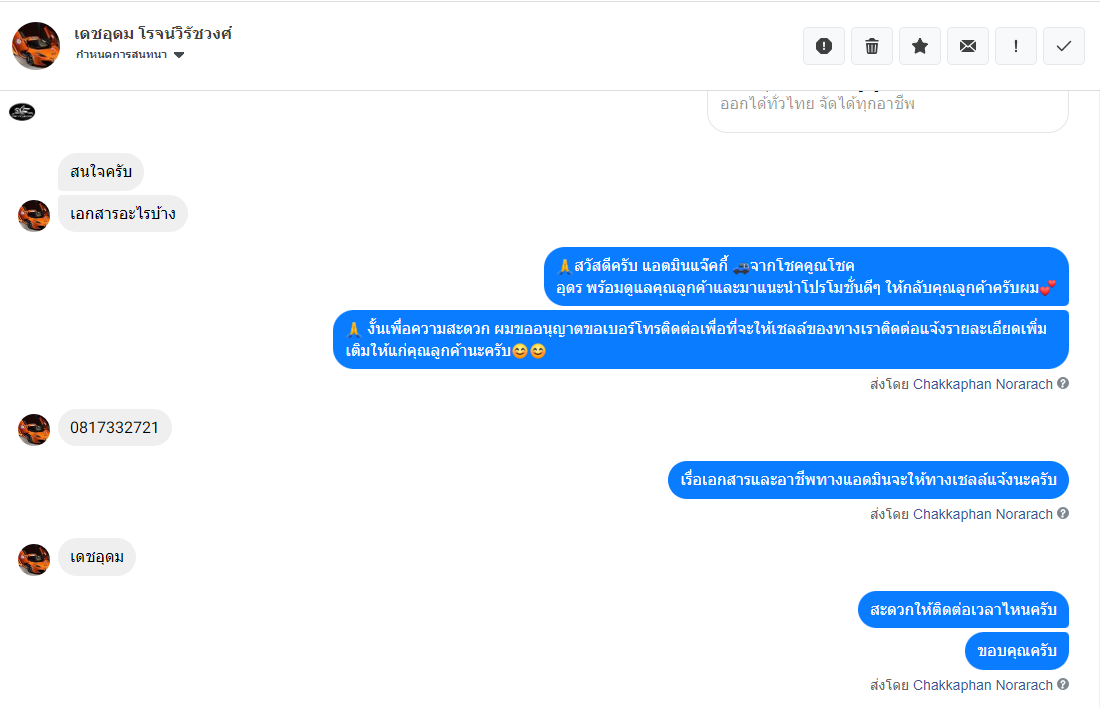Open the กำหนดการสนทนา dropdown arrow
The height and width of the screenshot is (714, 1100).
coord(179,55)
